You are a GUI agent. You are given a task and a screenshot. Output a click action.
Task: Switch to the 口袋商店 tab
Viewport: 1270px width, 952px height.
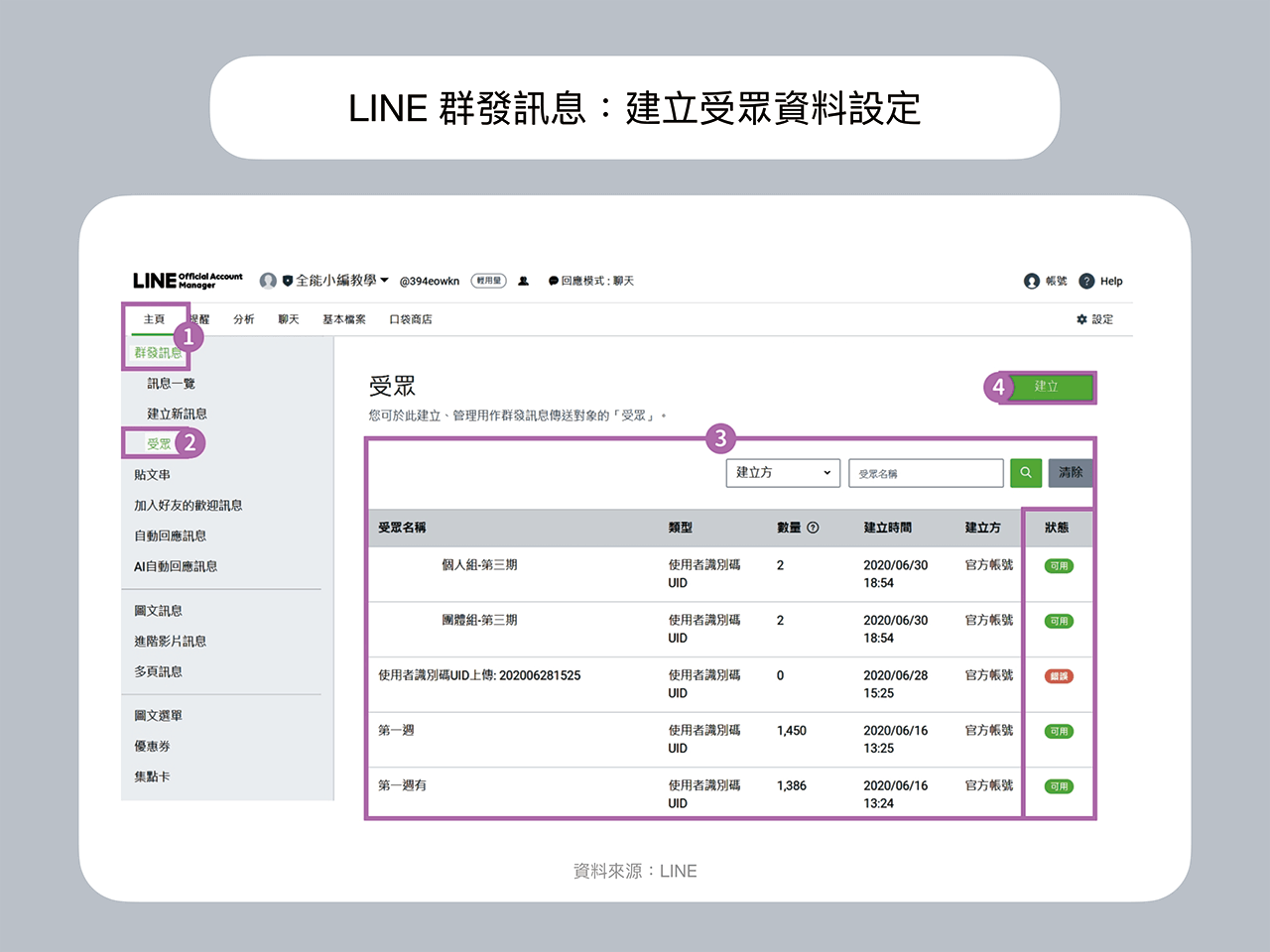click(411, 319)
